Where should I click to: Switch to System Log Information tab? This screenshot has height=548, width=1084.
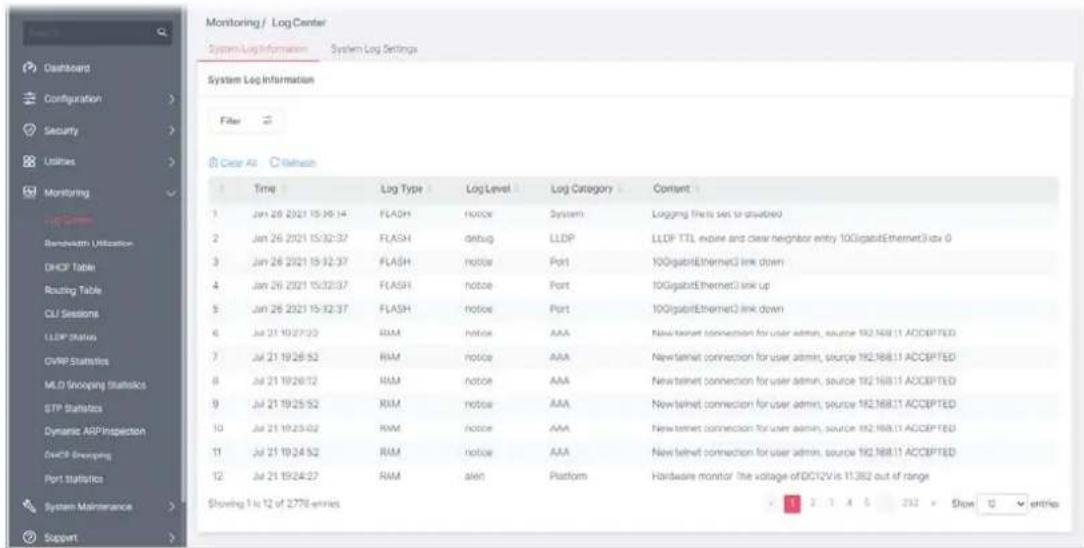(x=258, y=49)
